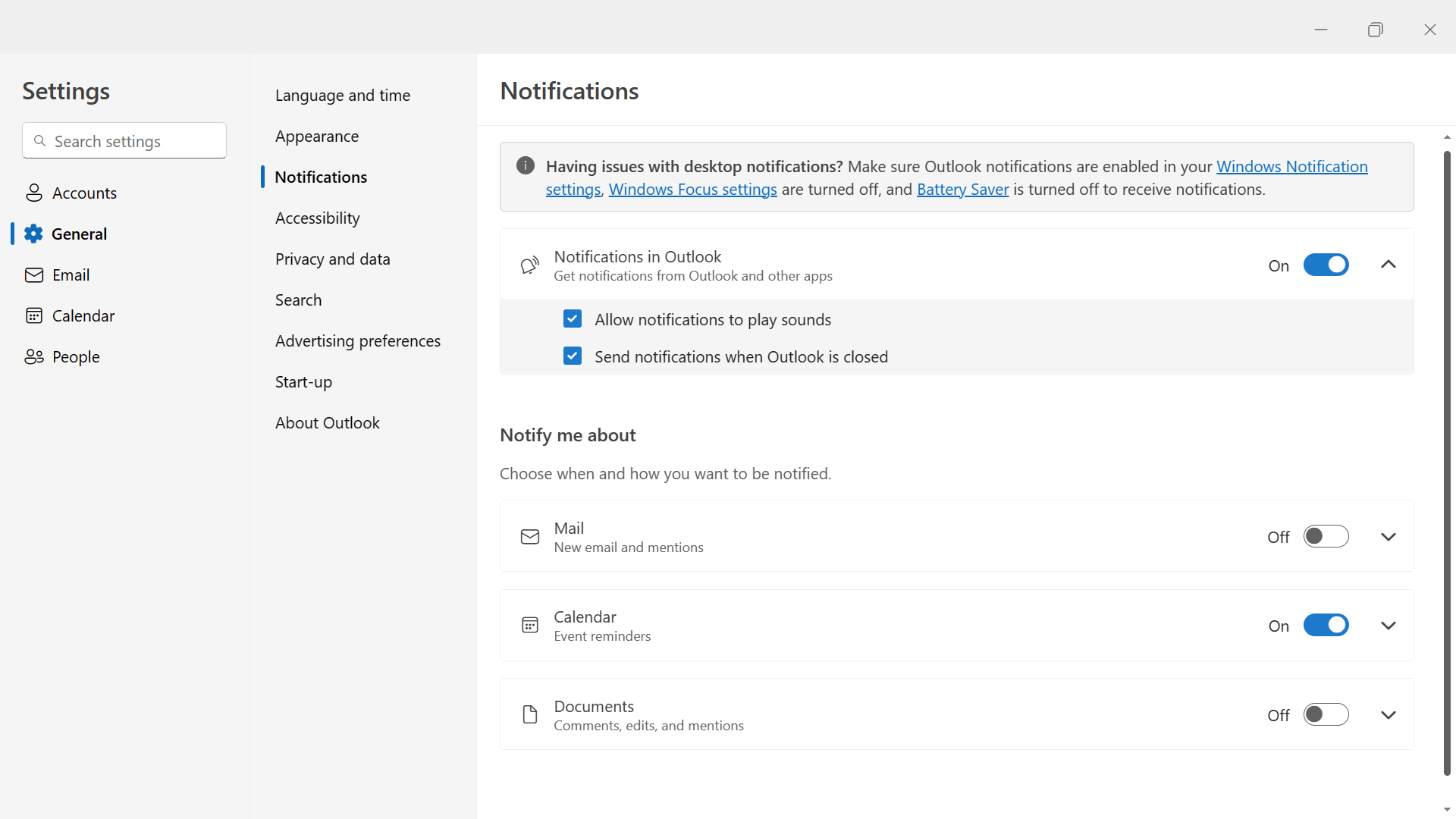Open Windows Focus settings link

pos(692,190)
